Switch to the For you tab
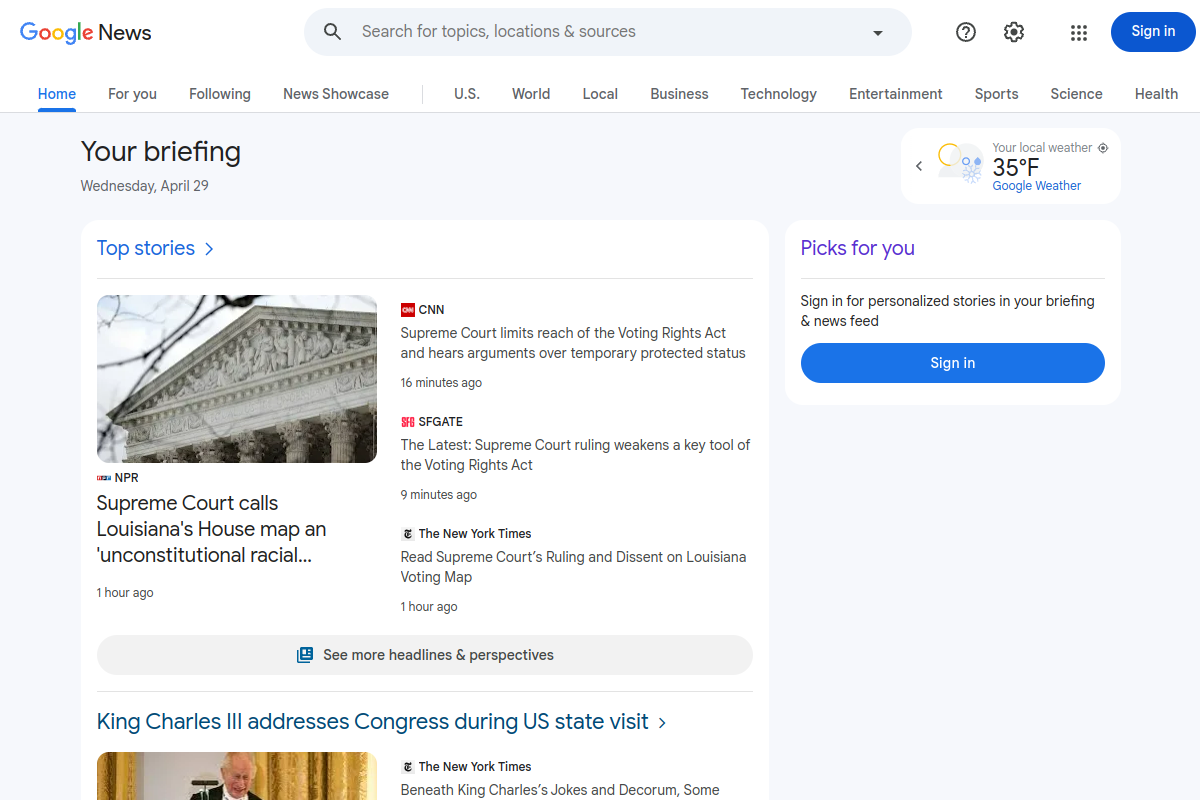The height and width of the screenshot is (800, 1200). pos(132,94)
